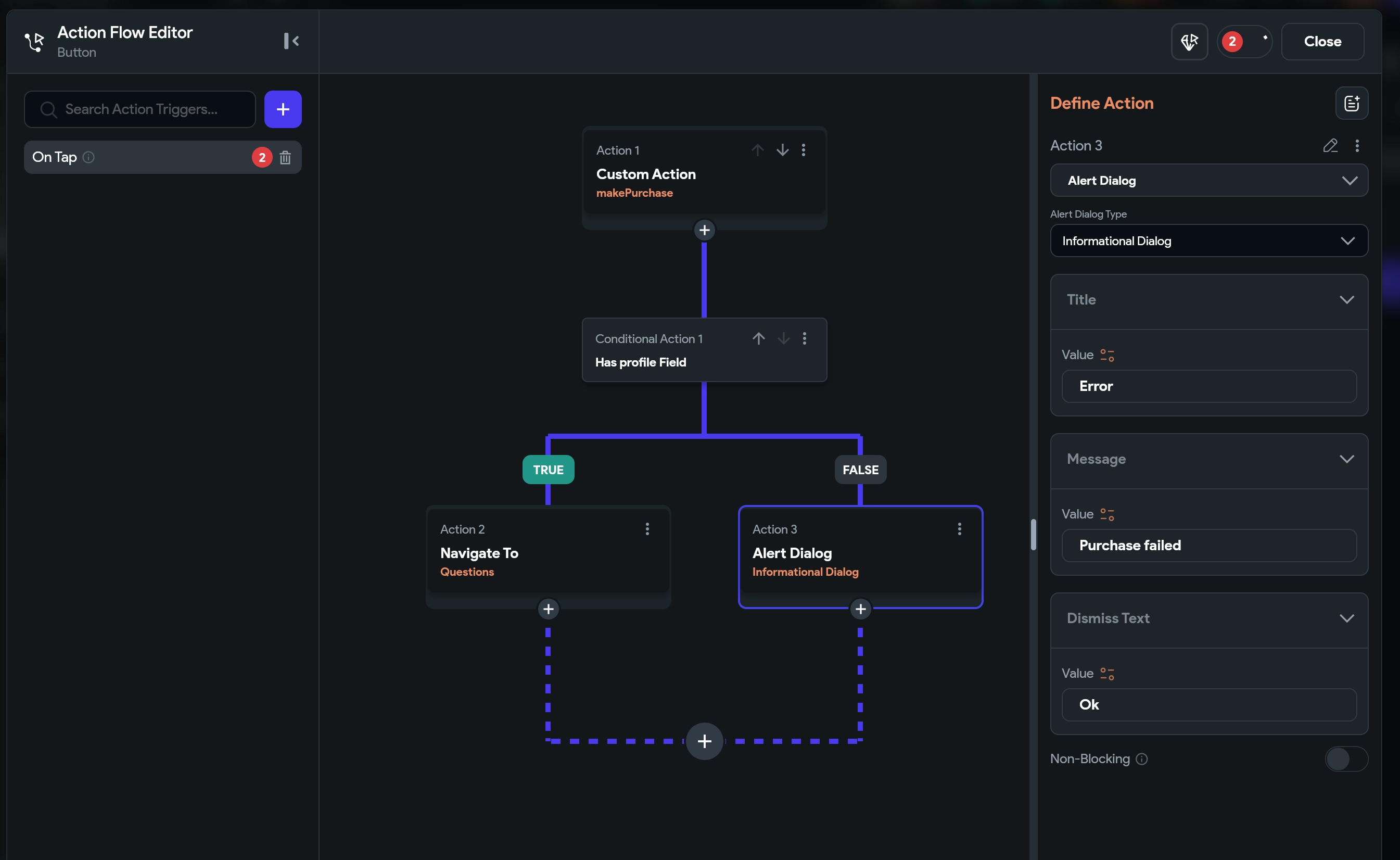Open Navigate To action options menu

(x=647, y=529)
